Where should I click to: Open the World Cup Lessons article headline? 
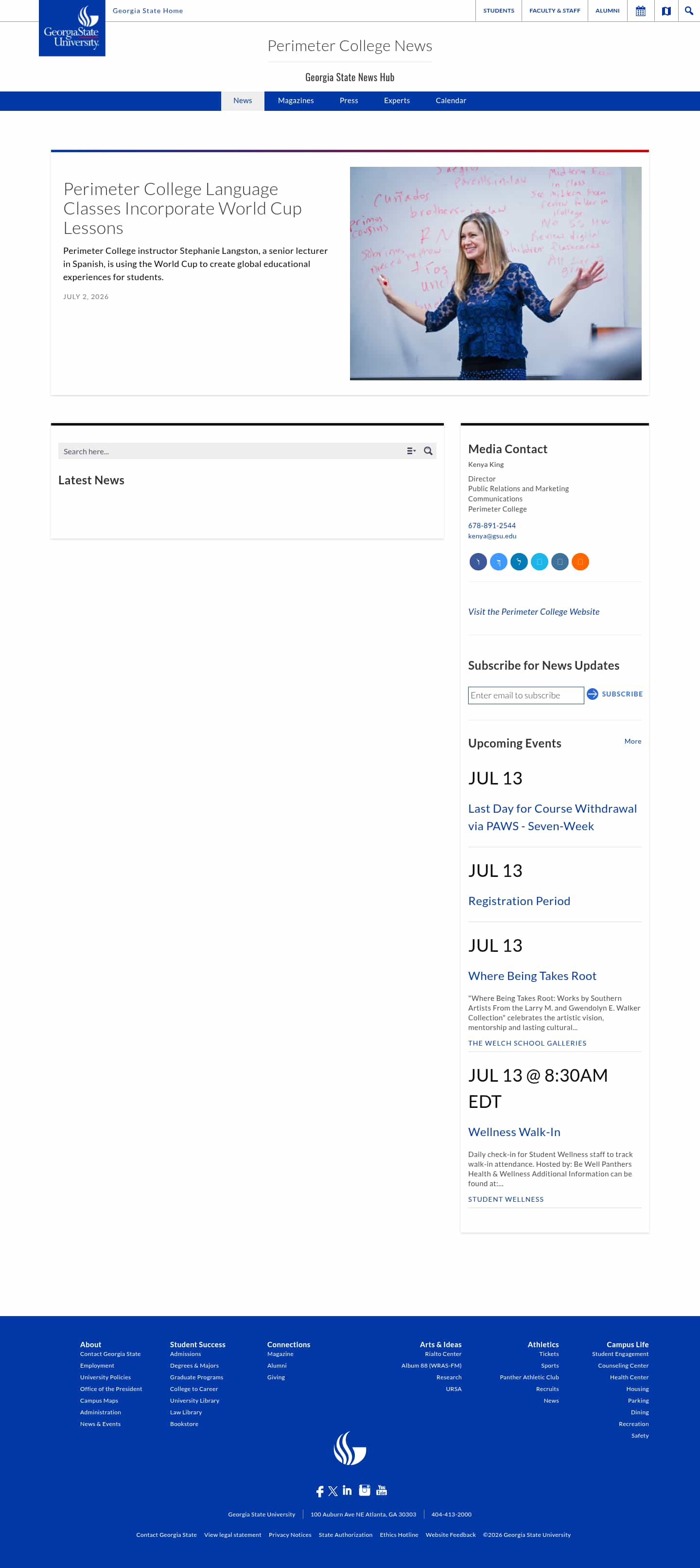182,208
